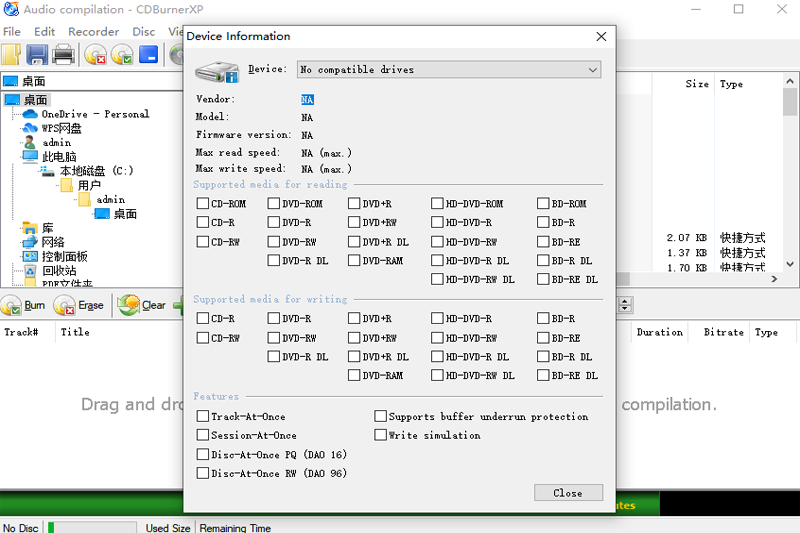Click the Bitrate column header
Screen dimensions: 800x533
723,332
